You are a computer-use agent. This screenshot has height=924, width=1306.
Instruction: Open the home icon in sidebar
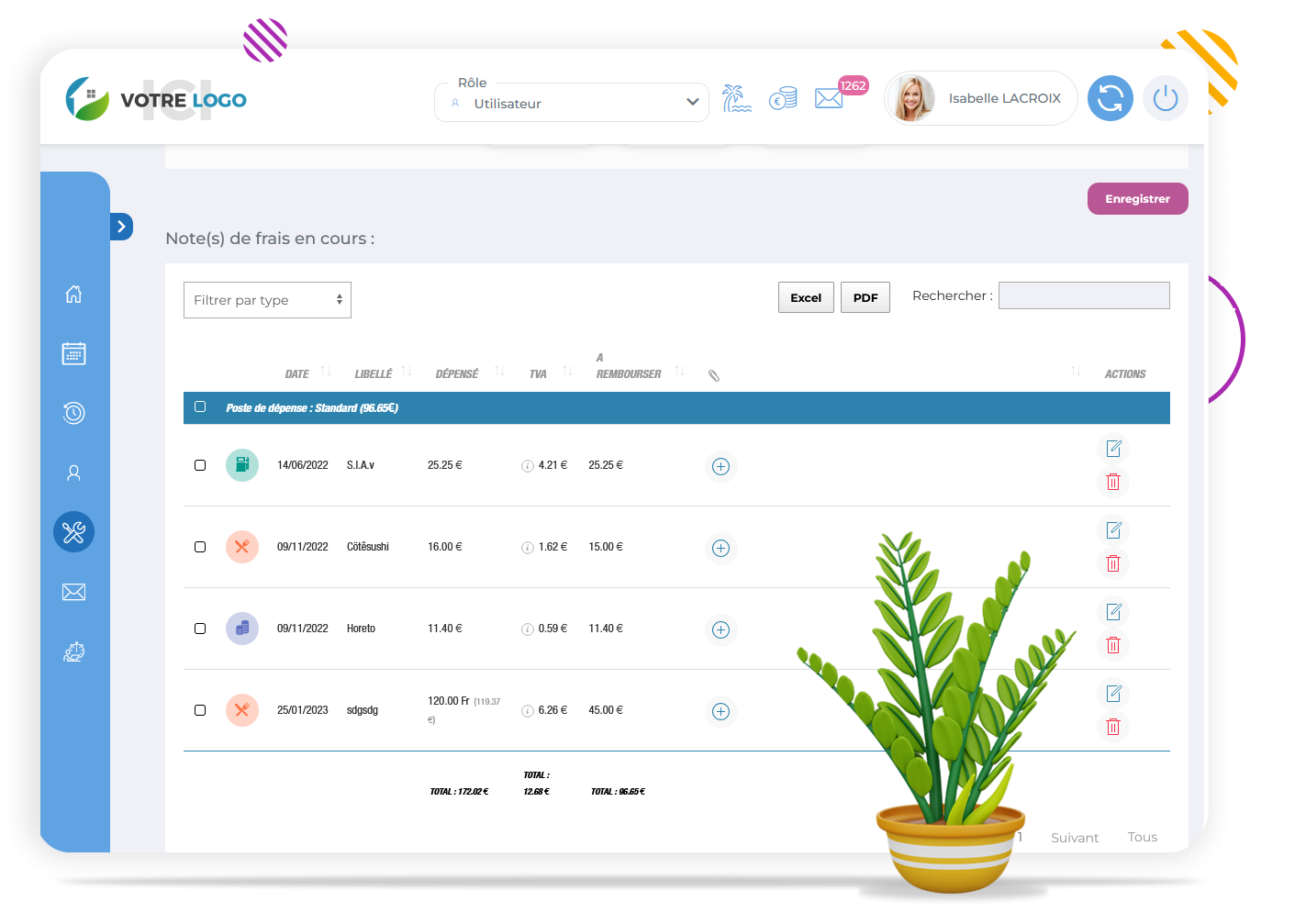pos(73,295)
